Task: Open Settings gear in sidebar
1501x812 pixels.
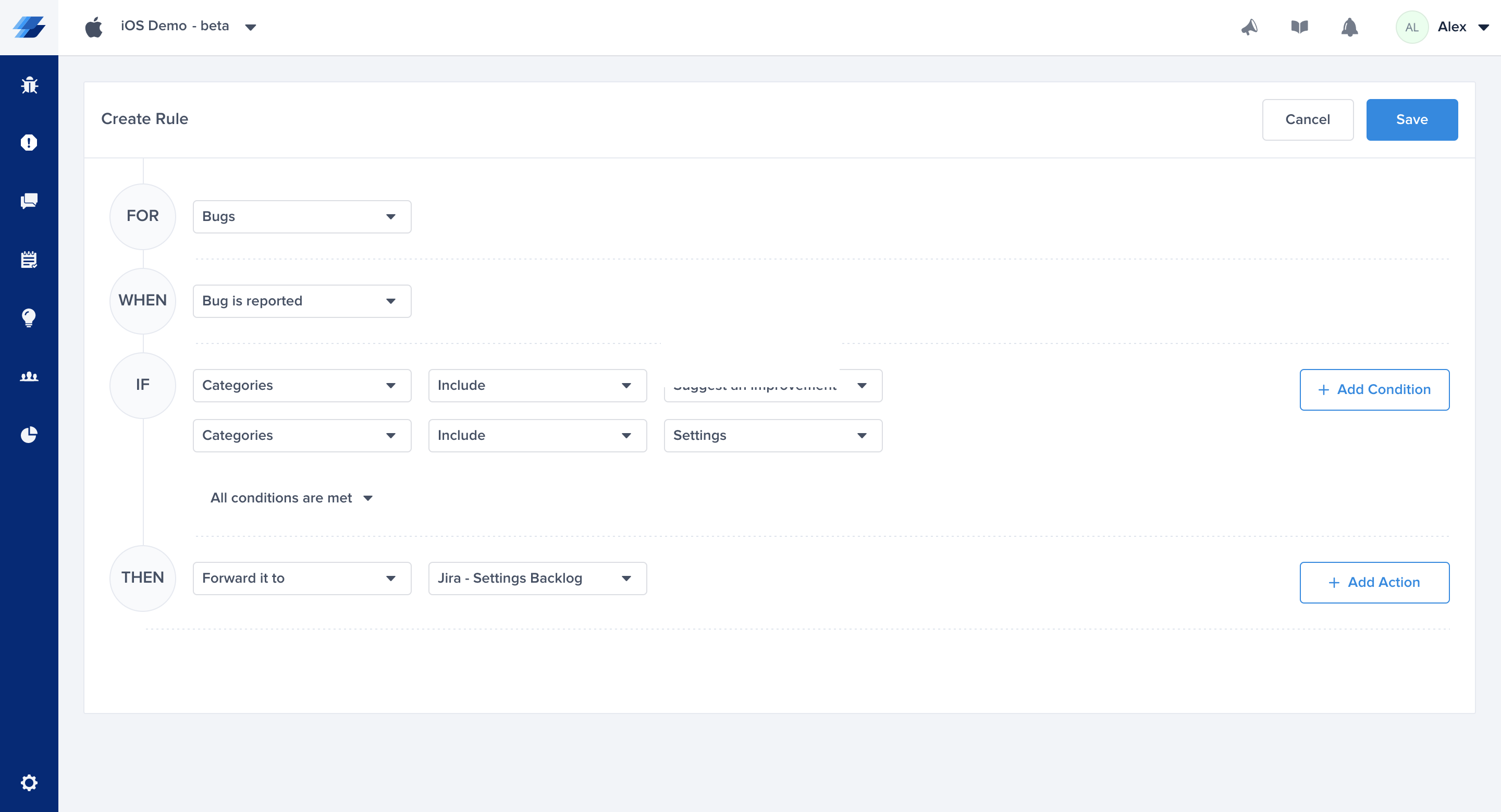Action: coord(29,782)
